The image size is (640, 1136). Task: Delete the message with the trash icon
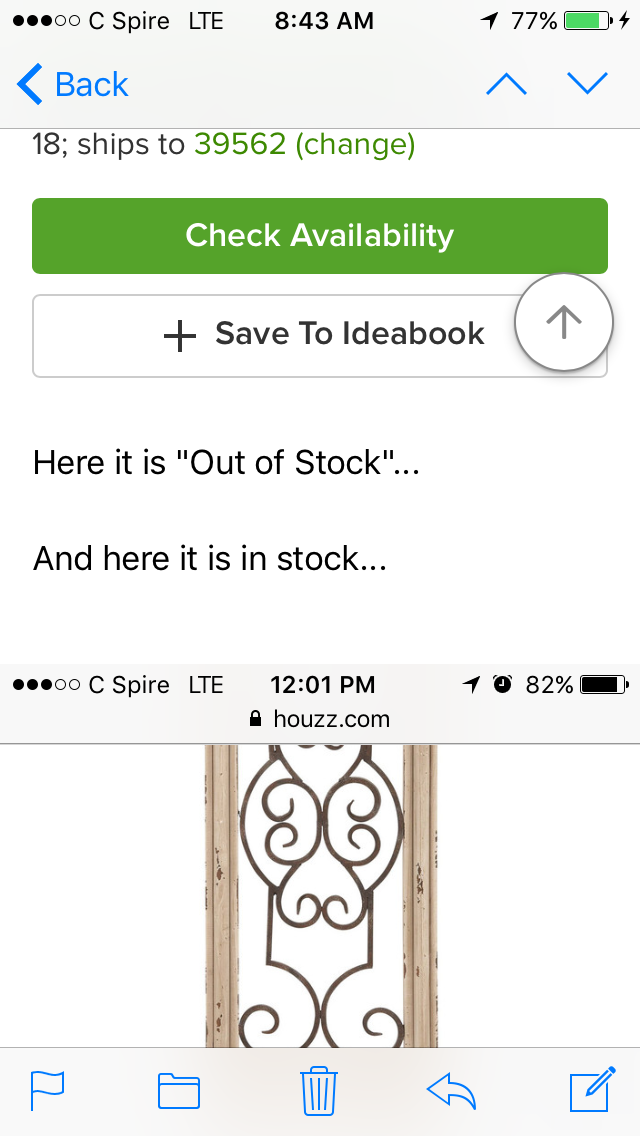pos(319,1090)
